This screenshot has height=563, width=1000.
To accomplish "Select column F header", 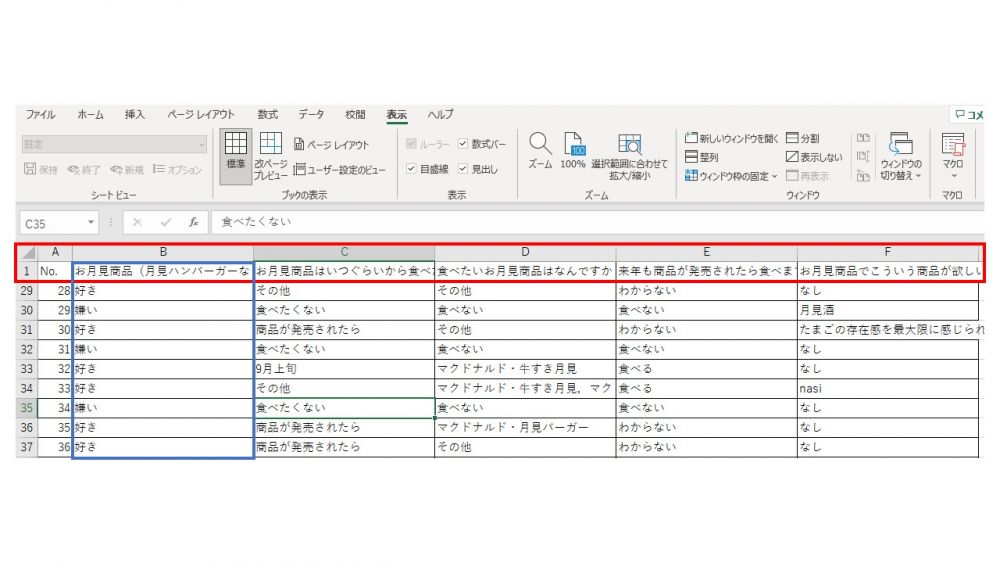I will 888,252.
